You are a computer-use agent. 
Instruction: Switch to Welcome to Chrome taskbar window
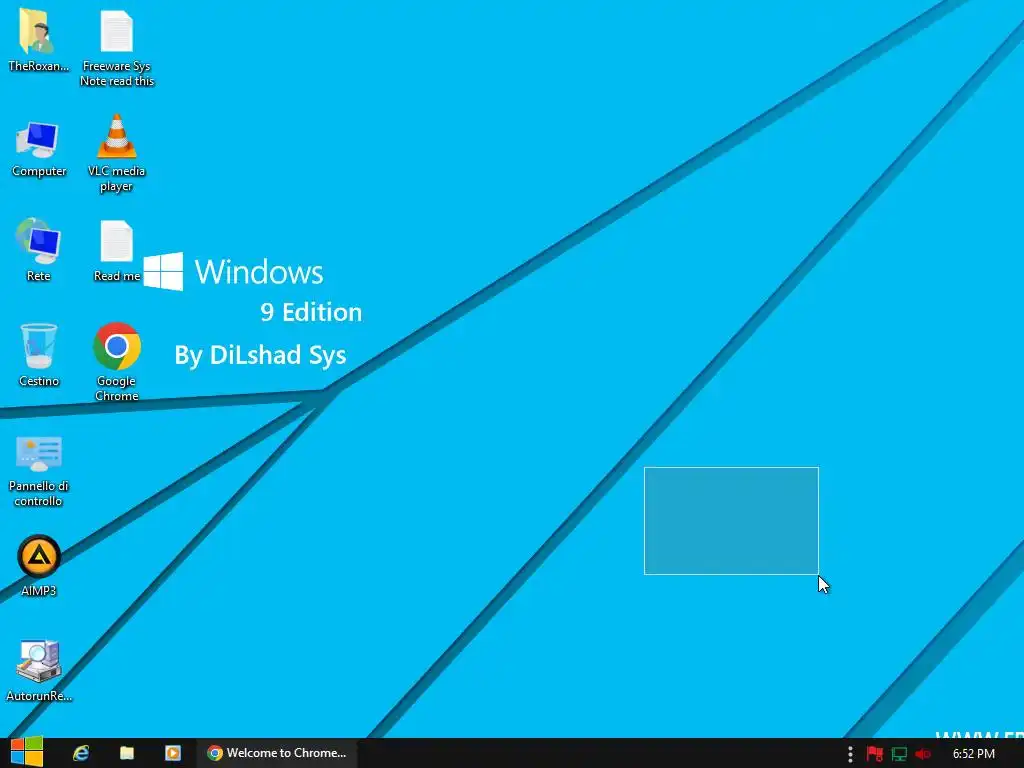[x=277, y=753]
